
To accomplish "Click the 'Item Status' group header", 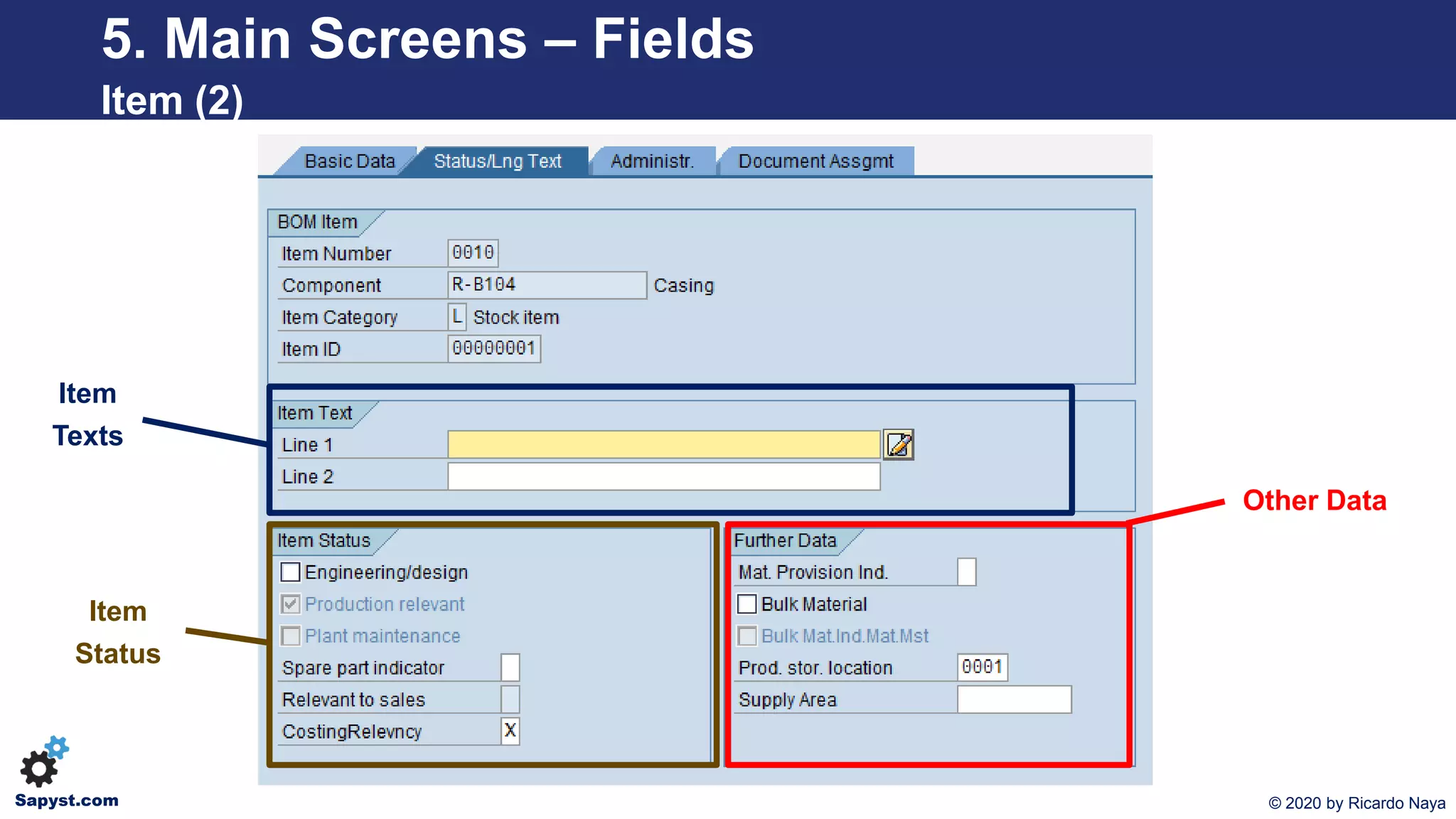I will (x=323, y=541).
